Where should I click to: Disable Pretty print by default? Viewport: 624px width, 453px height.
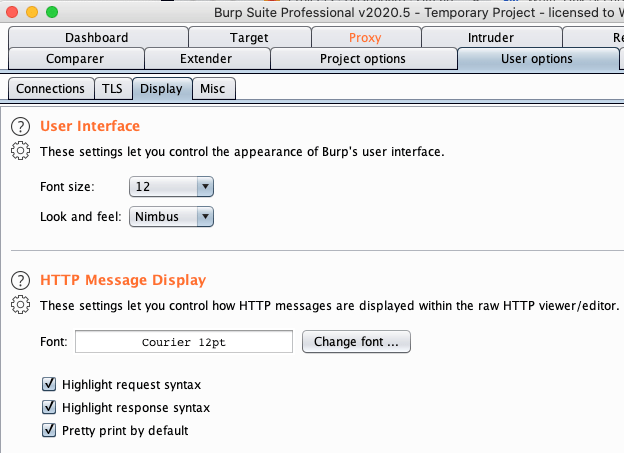pyautogui.click(x=49, y=431)
